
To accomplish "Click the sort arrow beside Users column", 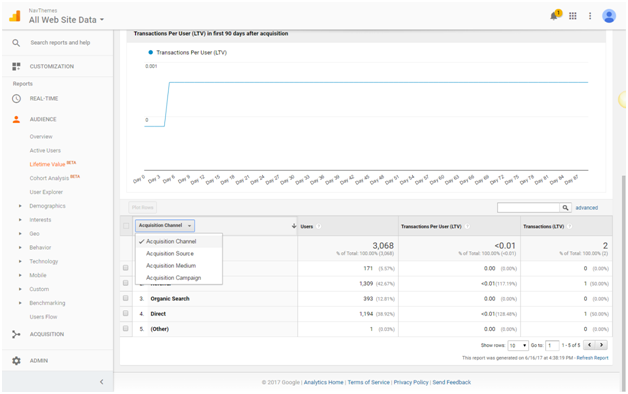I will pos(294,226).
